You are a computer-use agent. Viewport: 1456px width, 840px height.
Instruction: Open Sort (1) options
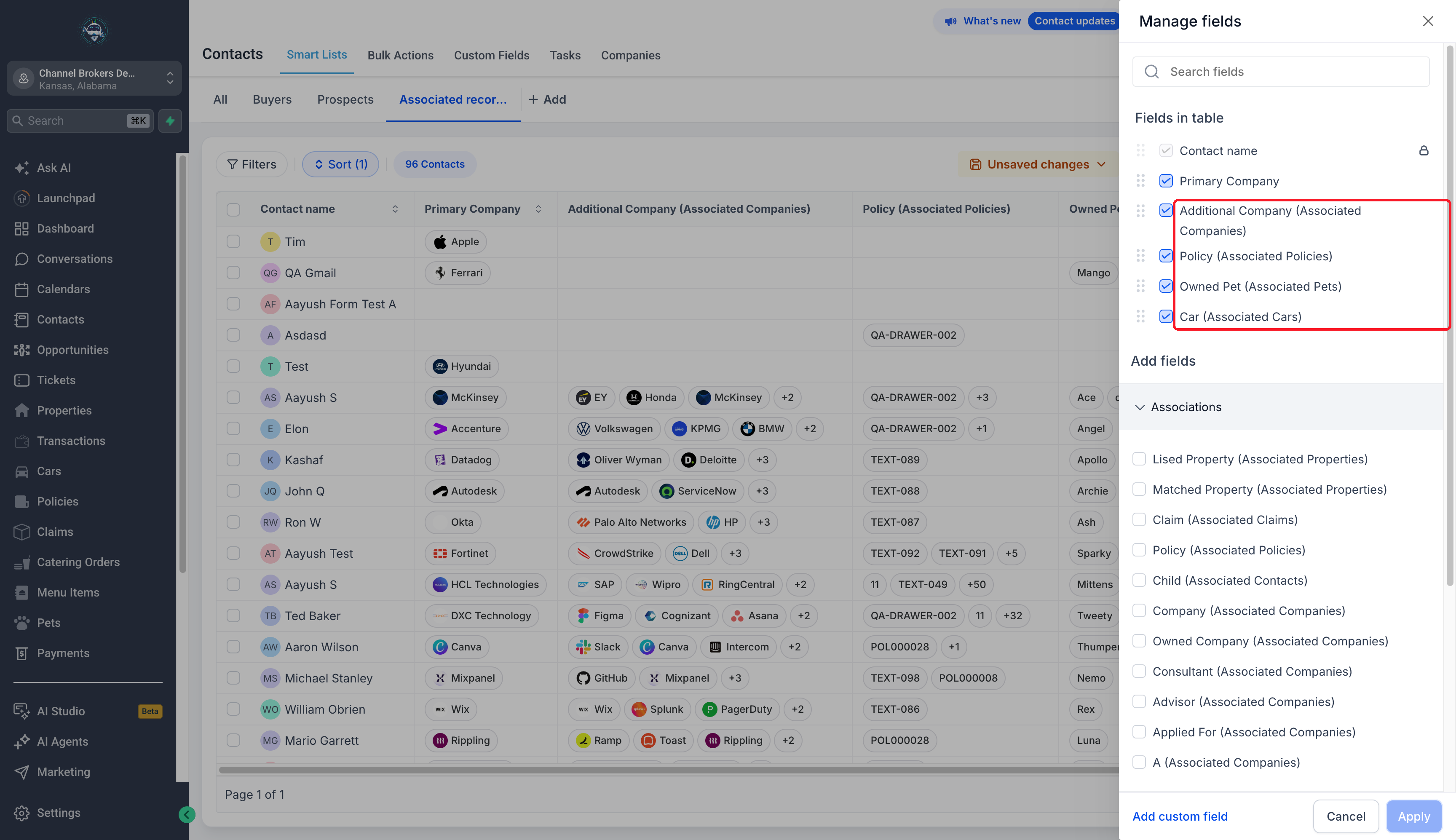point(340,164)
